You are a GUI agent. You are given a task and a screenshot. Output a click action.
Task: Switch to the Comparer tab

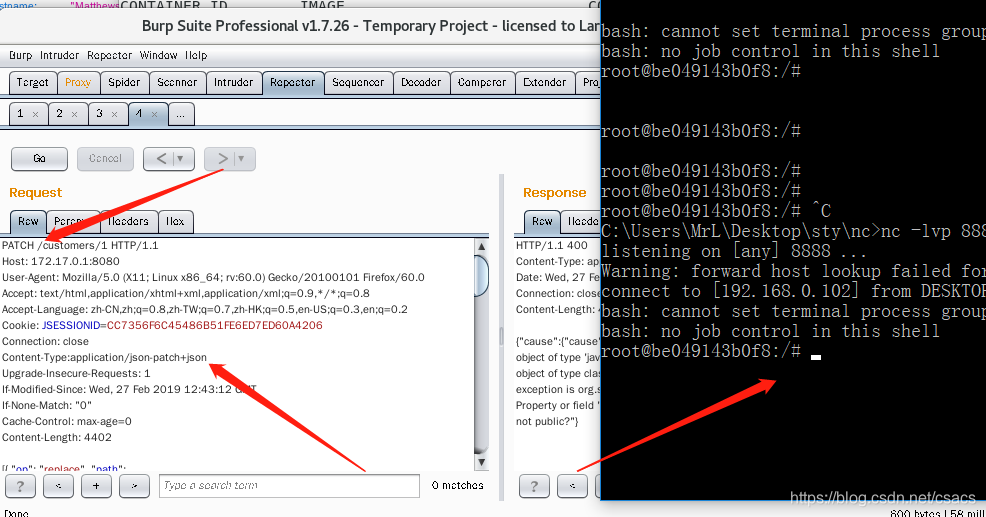pyautogui.click(x=482, y=82)
